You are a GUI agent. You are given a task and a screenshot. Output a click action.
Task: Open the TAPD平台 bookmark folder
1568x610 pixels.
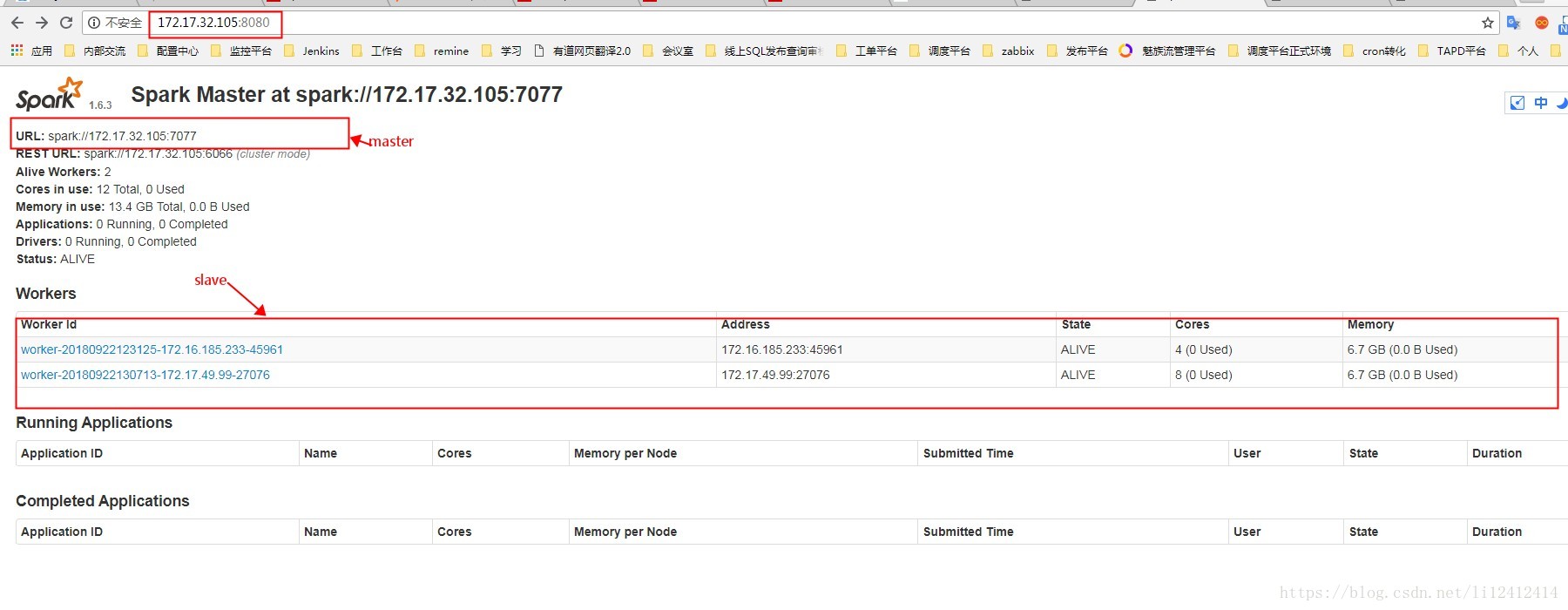1452,51
